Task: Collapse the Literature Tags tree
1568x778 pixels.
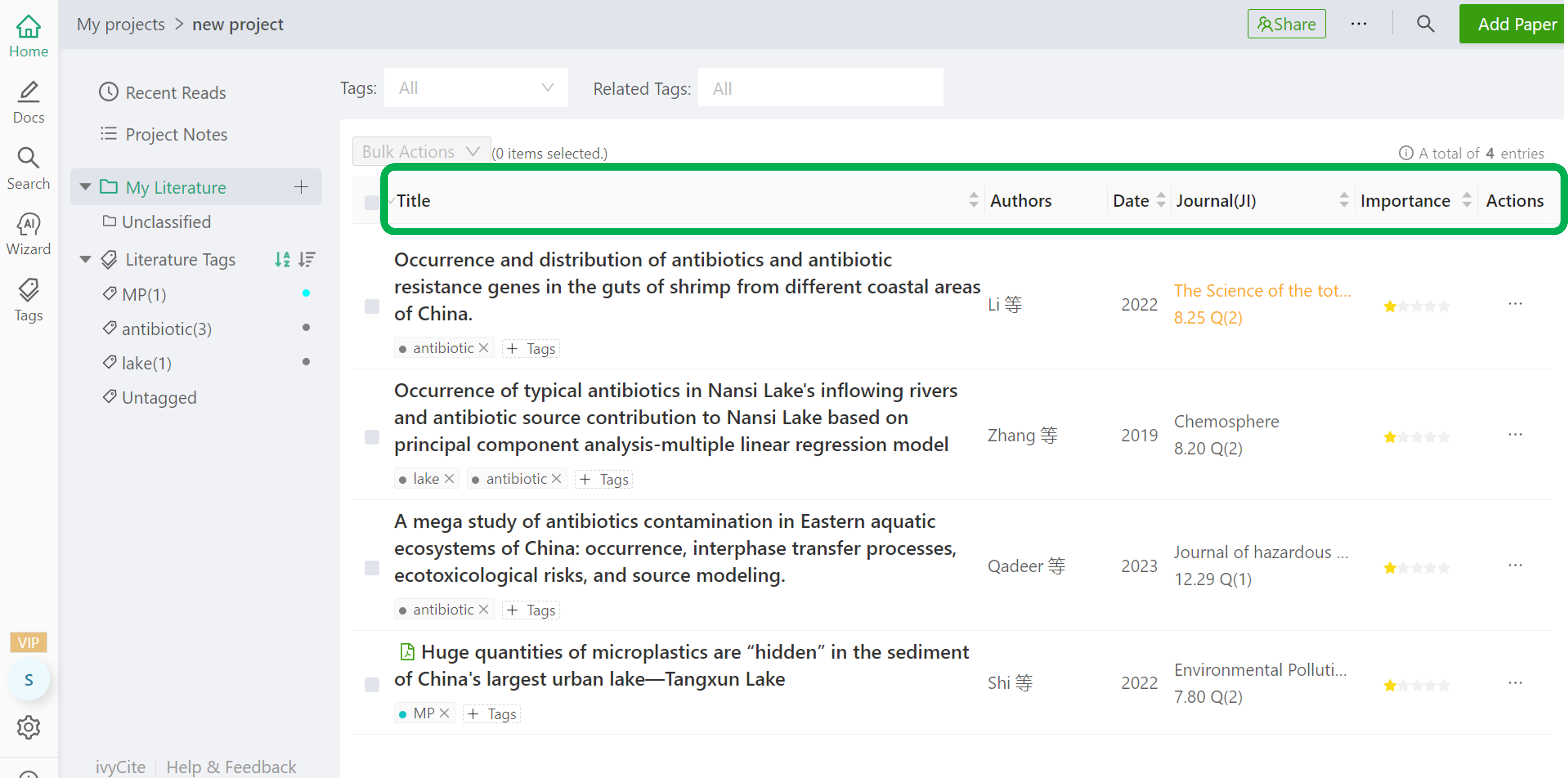Action: coord(85,260)
